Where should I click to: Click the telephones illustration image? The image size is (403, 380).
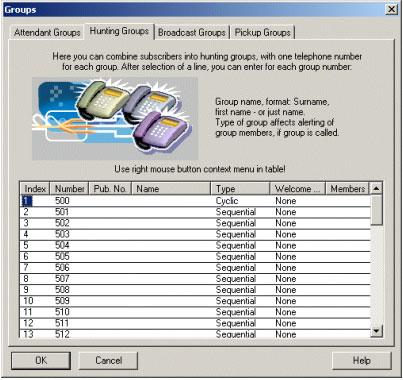(x=115, y=119)
